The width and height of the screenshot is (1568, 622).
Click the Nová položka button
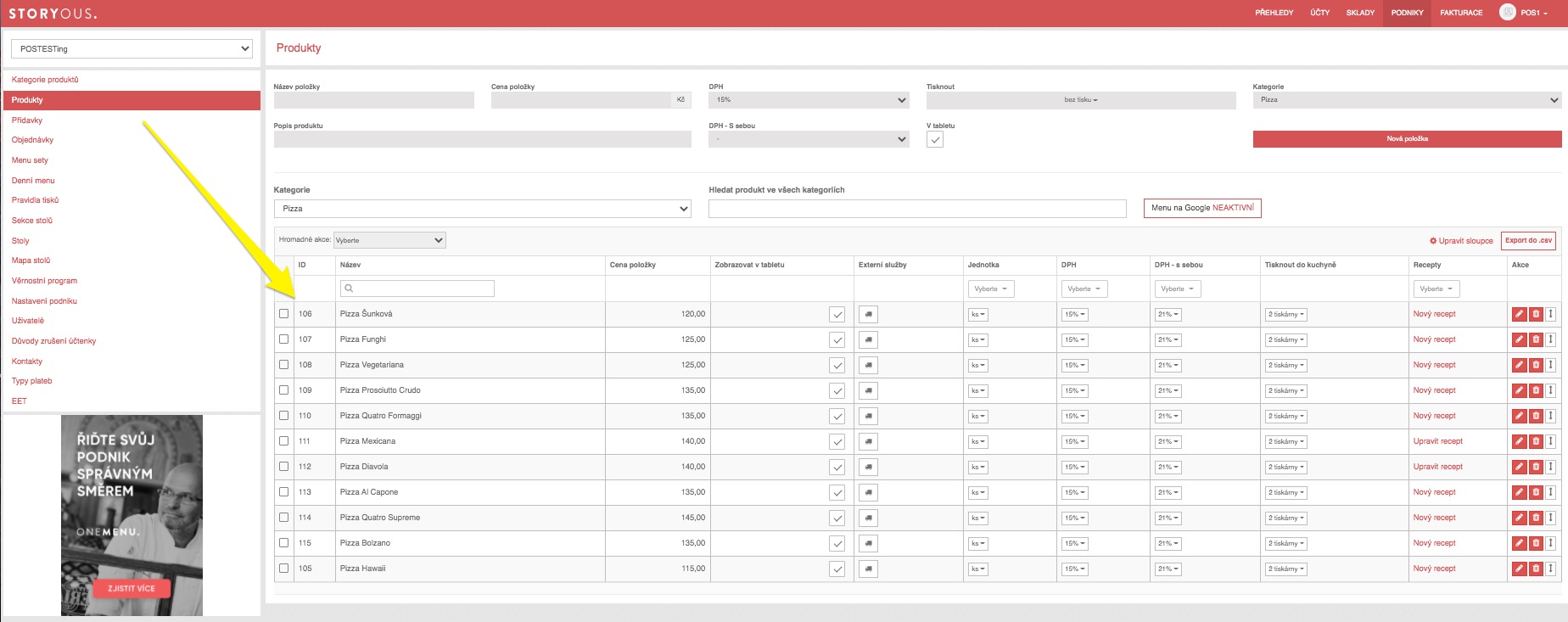[x=1407, y=139]
